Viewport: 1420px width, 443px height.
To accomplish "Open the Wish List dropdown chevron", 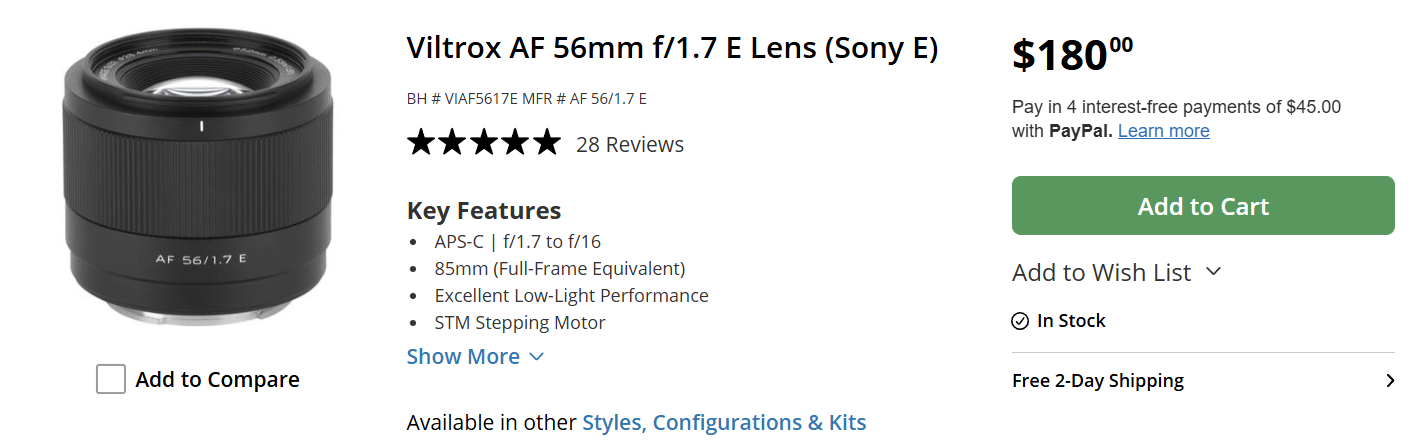I will pos(1214,271).
